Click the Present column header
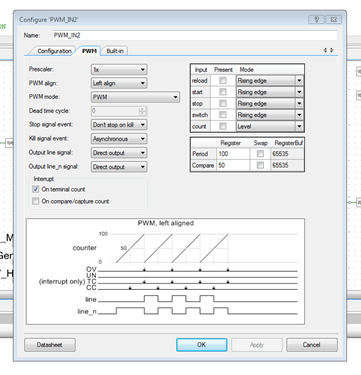Viewport: 361px width, 375px height. [223, 70]
